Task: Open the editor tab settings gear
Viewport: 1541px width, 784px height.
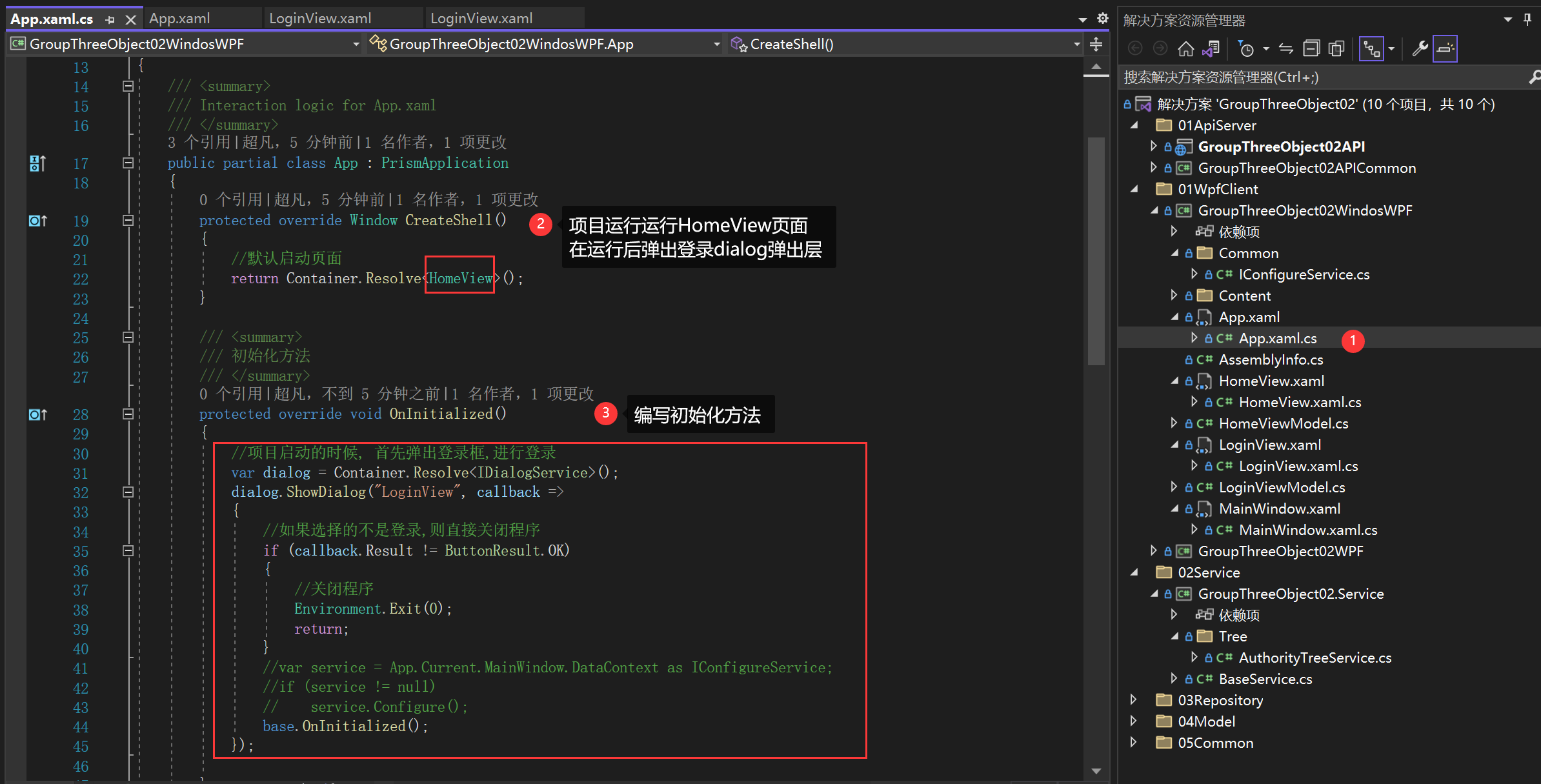Action: pyautogui.click(x=1103, y=19)
